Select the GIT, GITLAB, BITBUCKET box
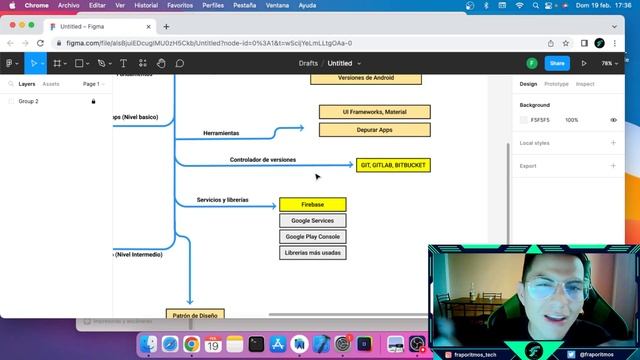The image size is (640, 360). [x=393, y=165]
